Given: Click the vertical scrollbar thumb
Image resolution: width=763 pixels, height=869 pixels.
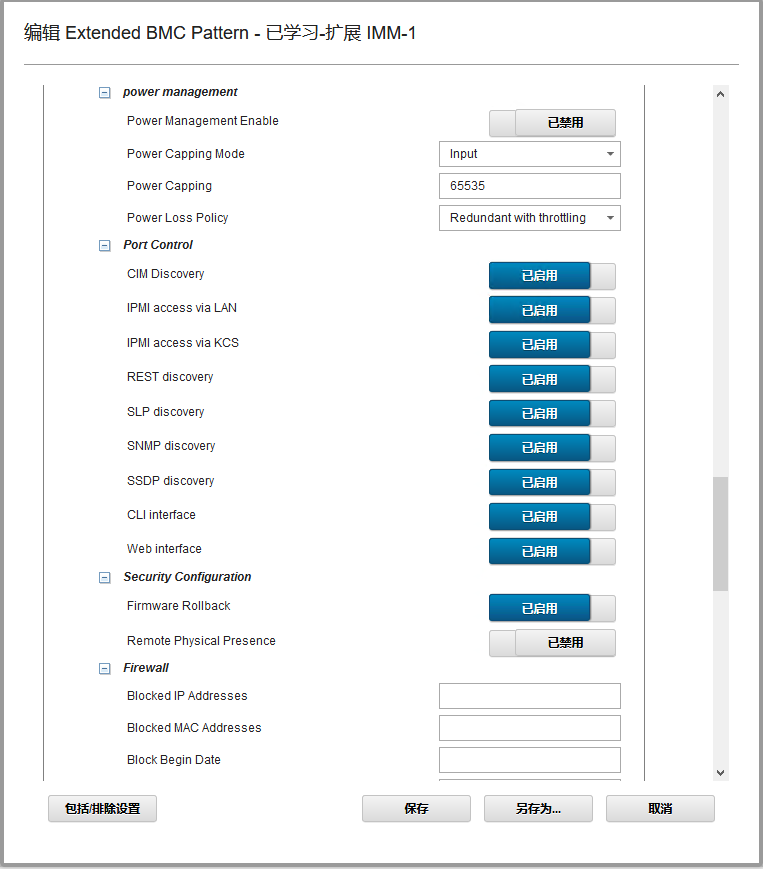Looking at the screenshot, I should point(720,534).
